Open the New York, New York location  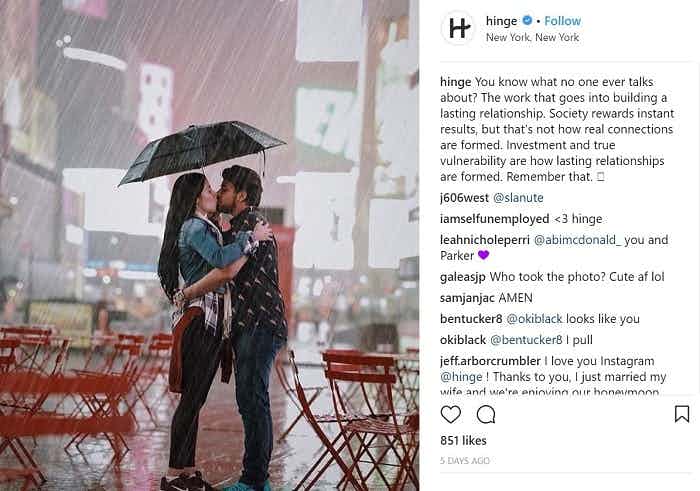[x=532, y=37]
